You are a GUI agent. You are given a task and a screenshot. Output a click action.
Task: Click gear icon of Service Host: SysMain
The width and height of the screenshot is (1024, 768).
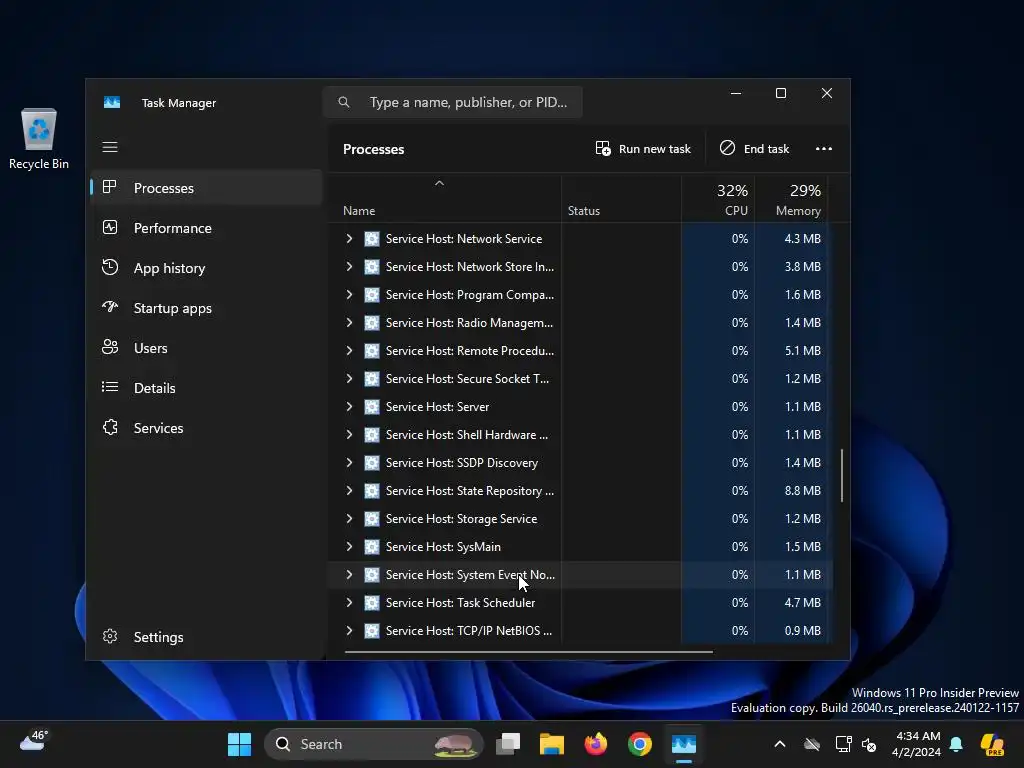click(x=372, y=547)
